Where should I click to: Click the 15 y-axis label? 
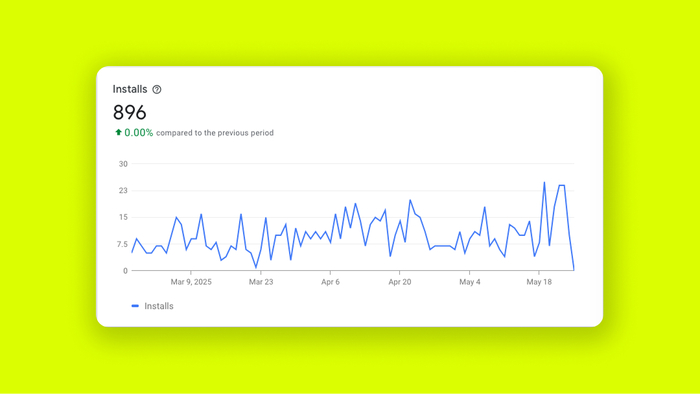[123, 217]
